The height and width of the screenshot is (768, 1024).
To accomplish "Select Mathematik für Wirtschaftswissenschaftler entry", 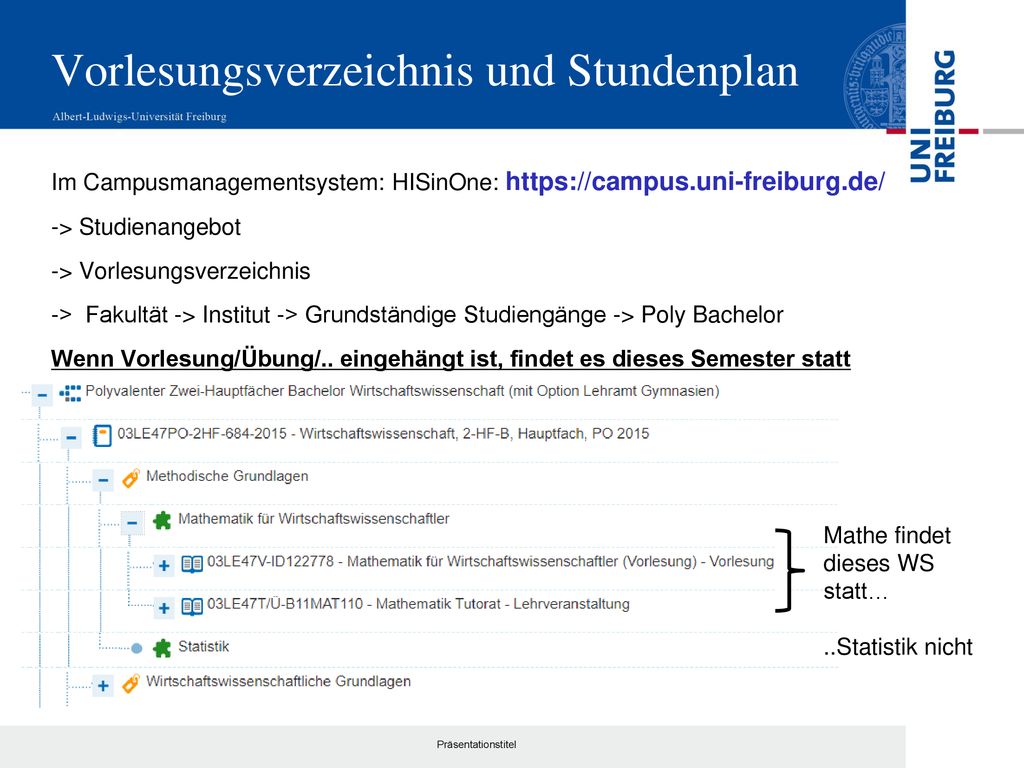I will (x=313, y=519).
